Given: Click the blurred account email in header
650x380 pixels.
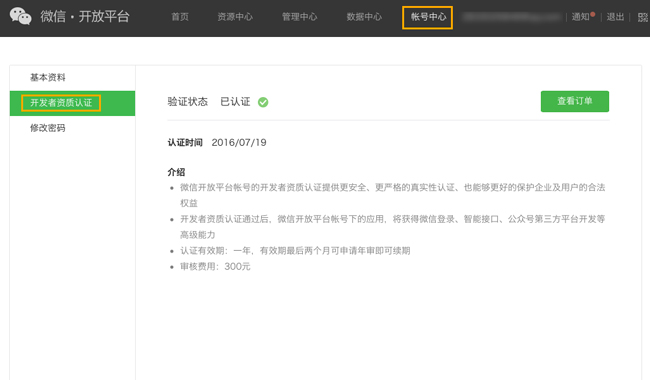Looking at the screenshot, I should 512,17.
